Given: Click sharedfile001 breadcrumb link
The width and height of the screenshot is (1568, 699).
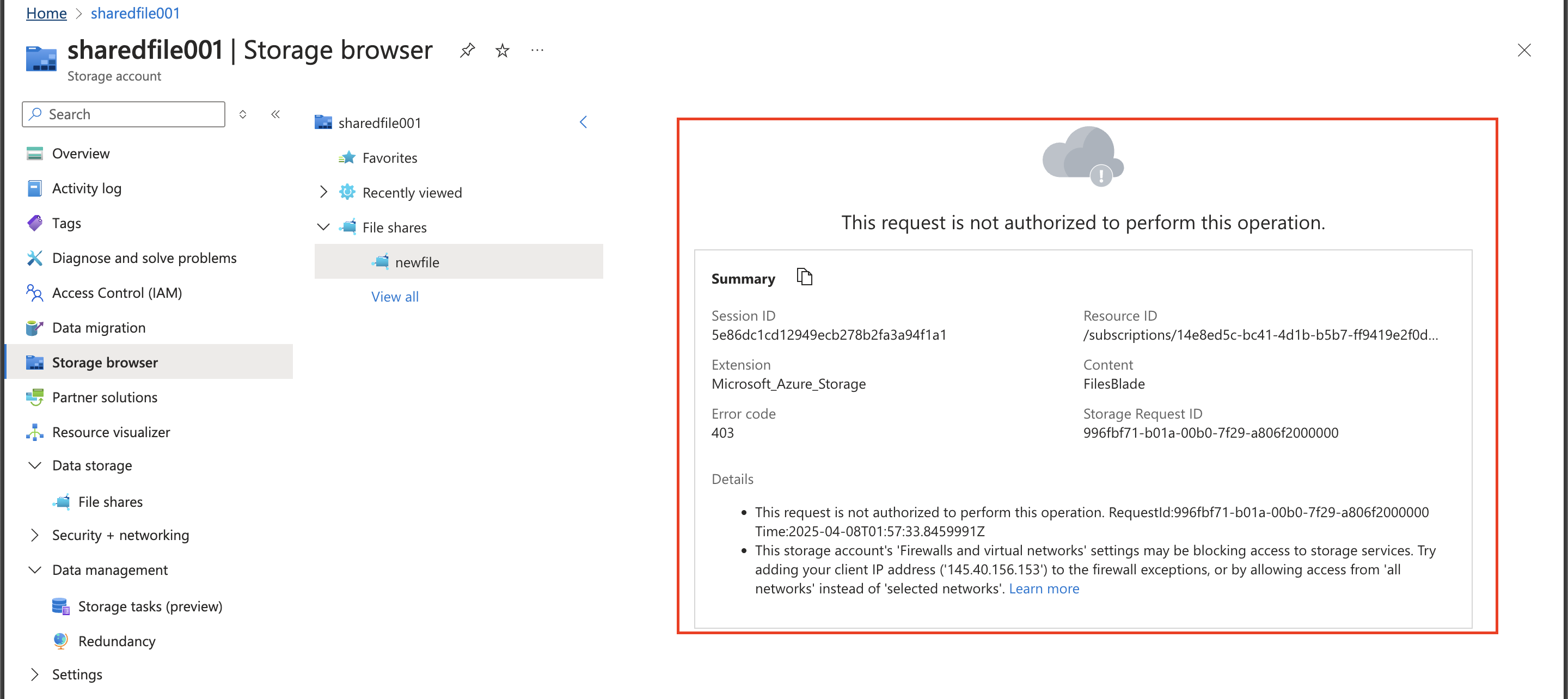Looking at the screenshot, I should tap(135, 14).
